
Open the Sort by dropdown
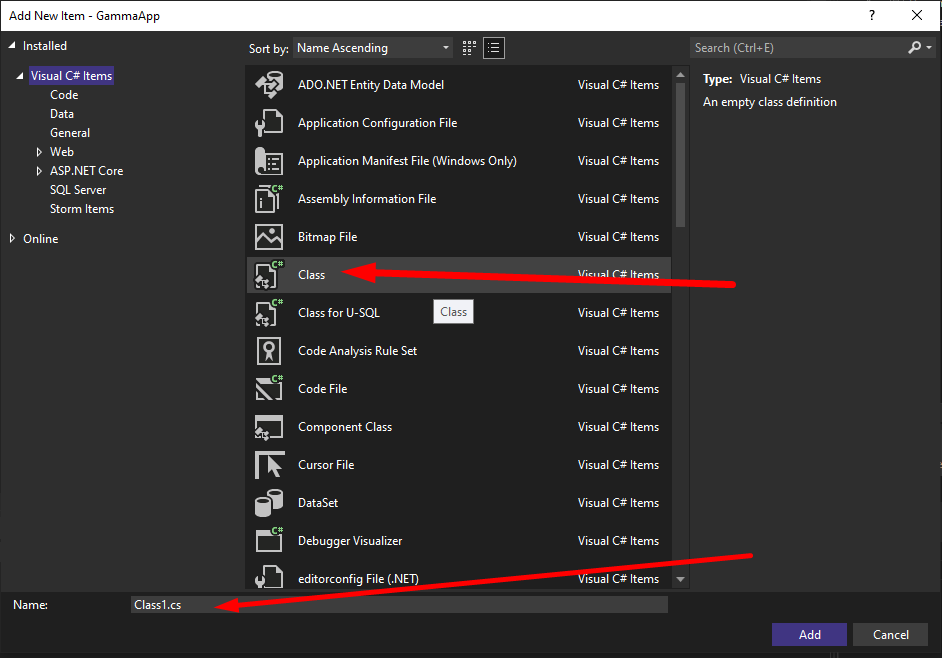click(x=373, y=48)
